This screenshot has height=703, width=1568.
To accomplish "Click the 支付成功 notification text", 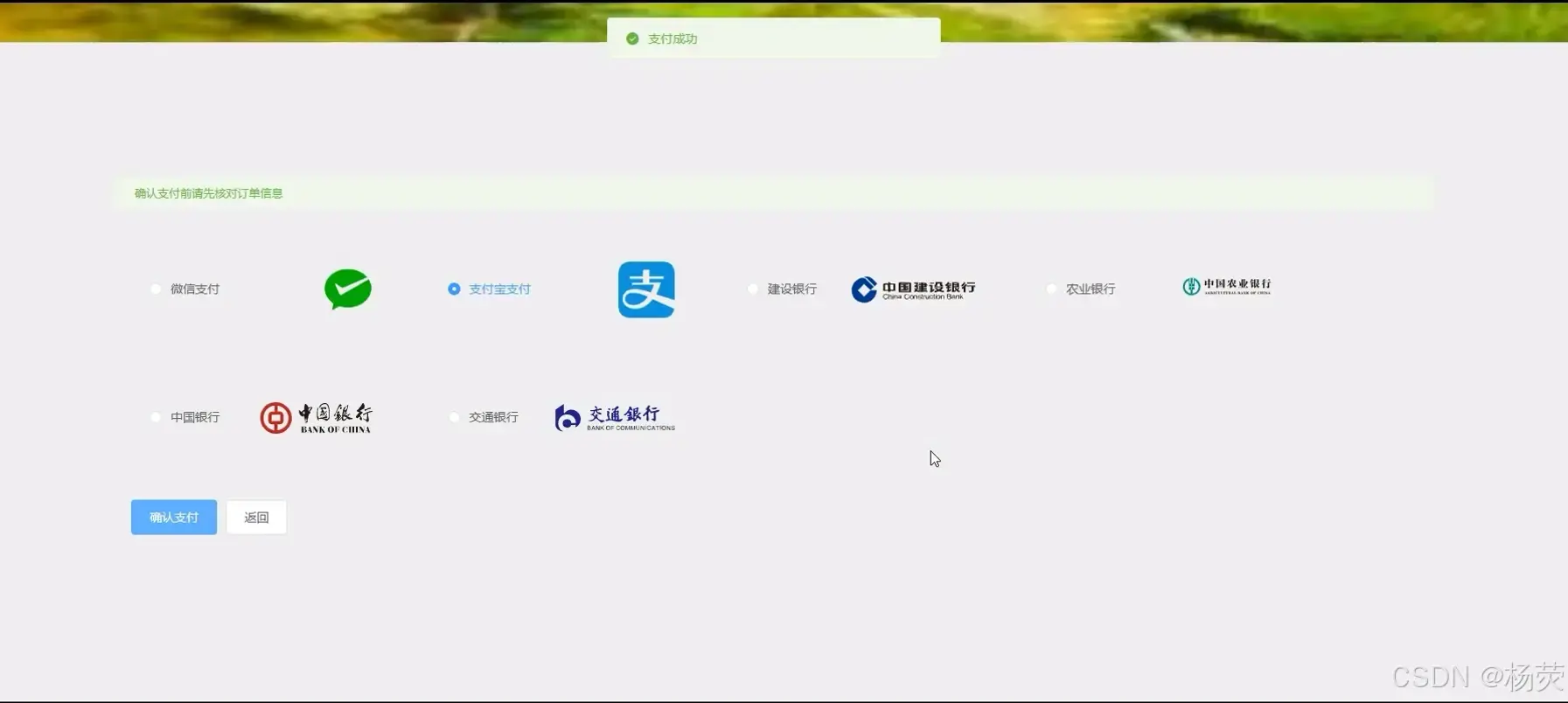I will point(672,38).
